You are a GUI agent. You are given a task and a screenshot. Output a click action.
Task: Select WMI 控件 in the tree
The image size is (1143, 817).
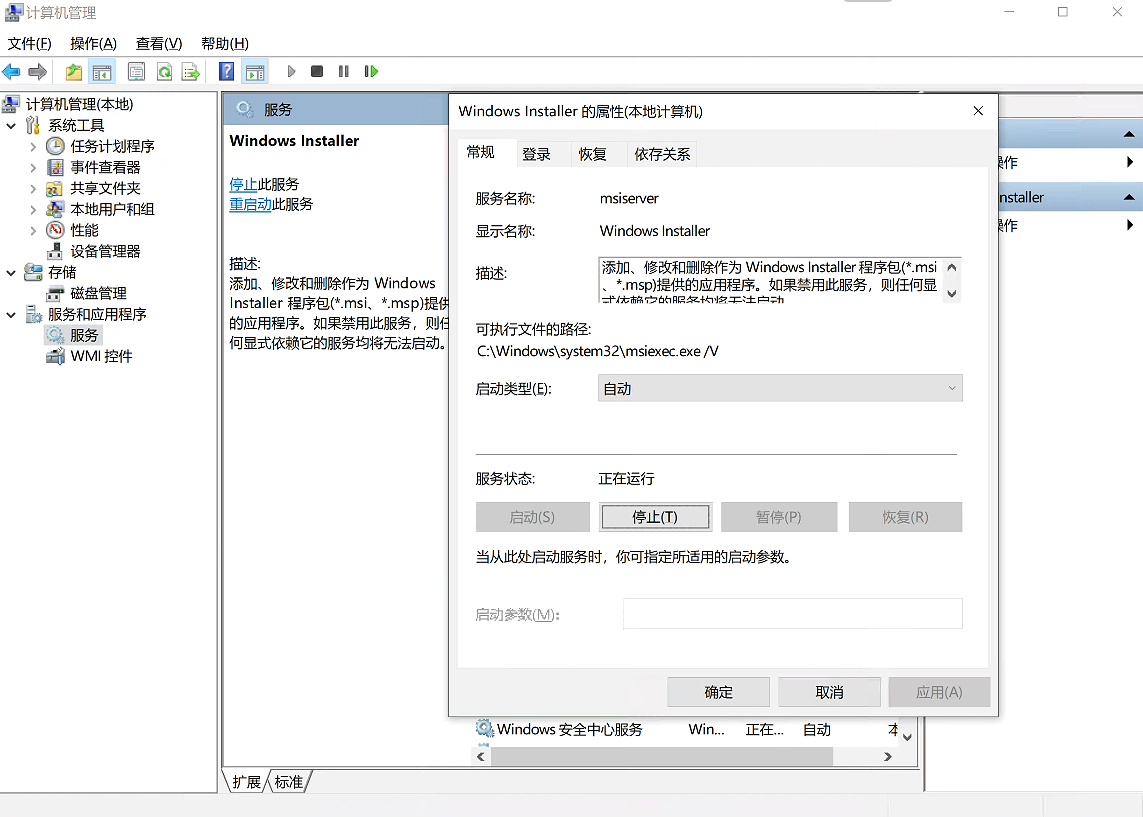[101, 356]
